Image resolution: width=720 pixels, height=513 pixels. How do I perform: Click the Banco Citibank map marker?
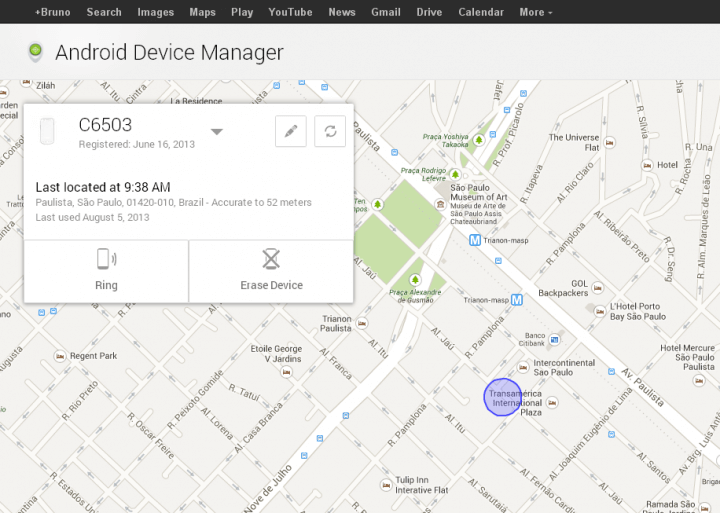[554, 340]
